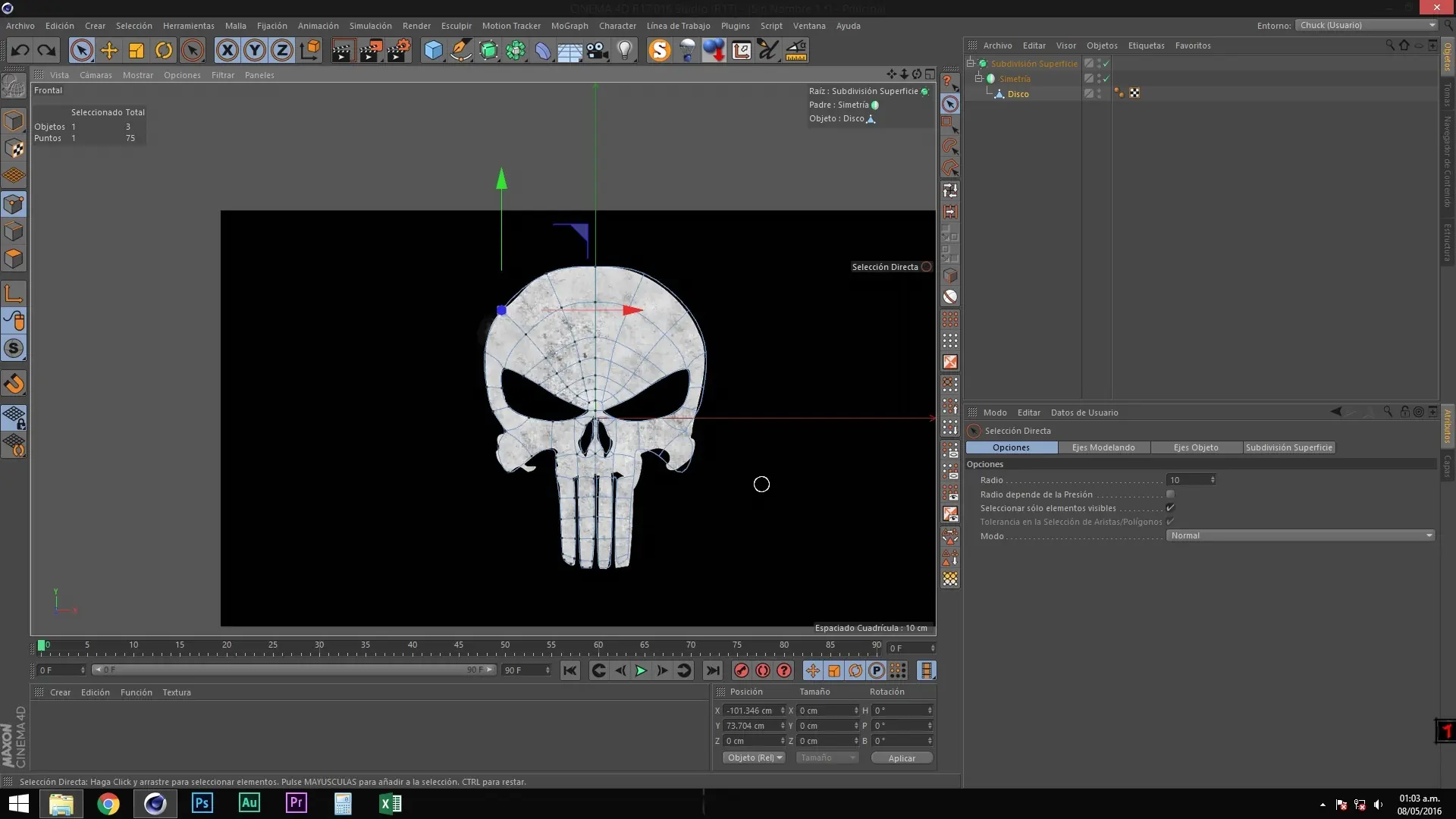Screen dimensions: 1456x819
Task: Open the Malla menu
Action: [x=235, y=26]
